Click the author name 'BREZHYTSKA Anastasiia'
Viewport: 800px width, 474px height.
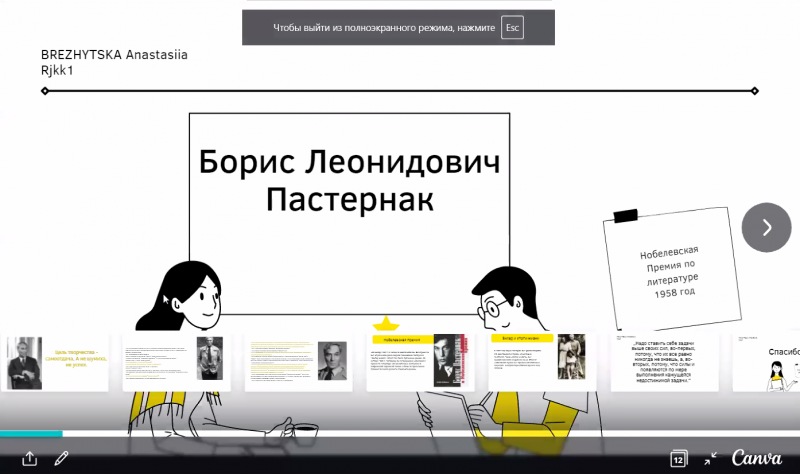(114, 55)
